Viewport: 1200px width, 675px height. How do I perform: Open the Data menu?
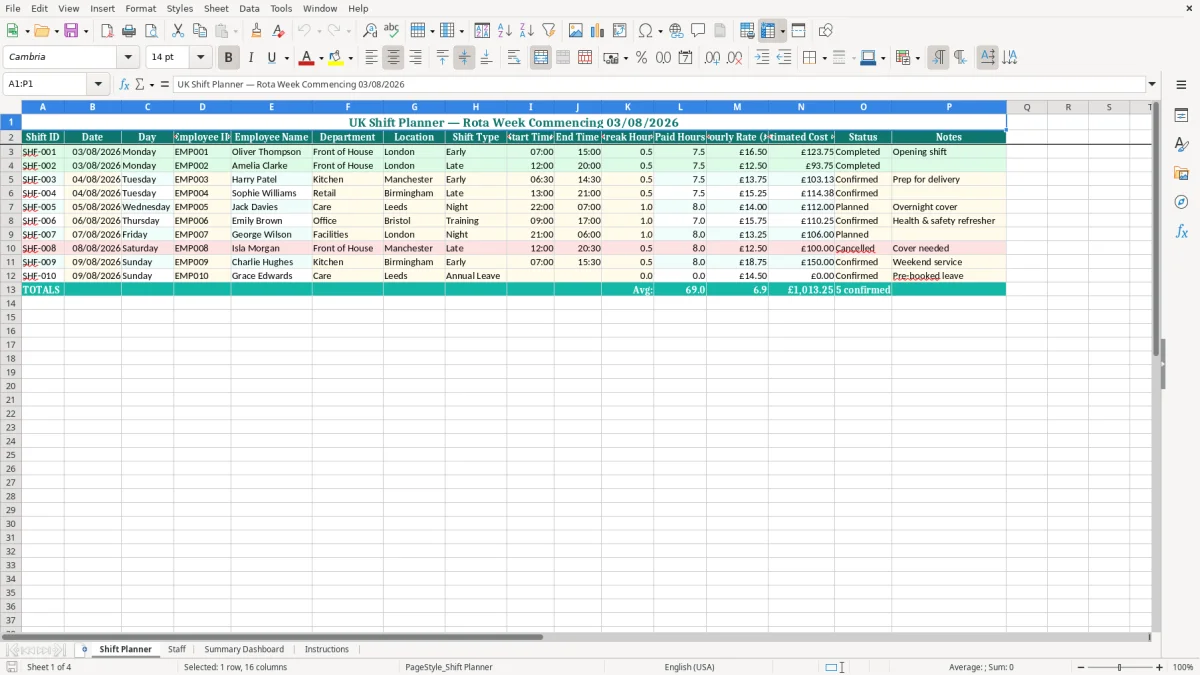[249, 8]
